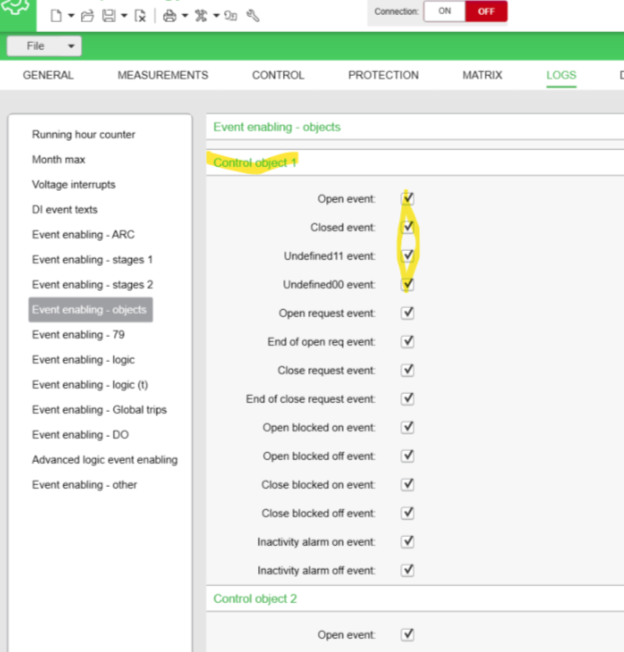Open Running hour counter in the sidebar

click(x=84, y=135)
